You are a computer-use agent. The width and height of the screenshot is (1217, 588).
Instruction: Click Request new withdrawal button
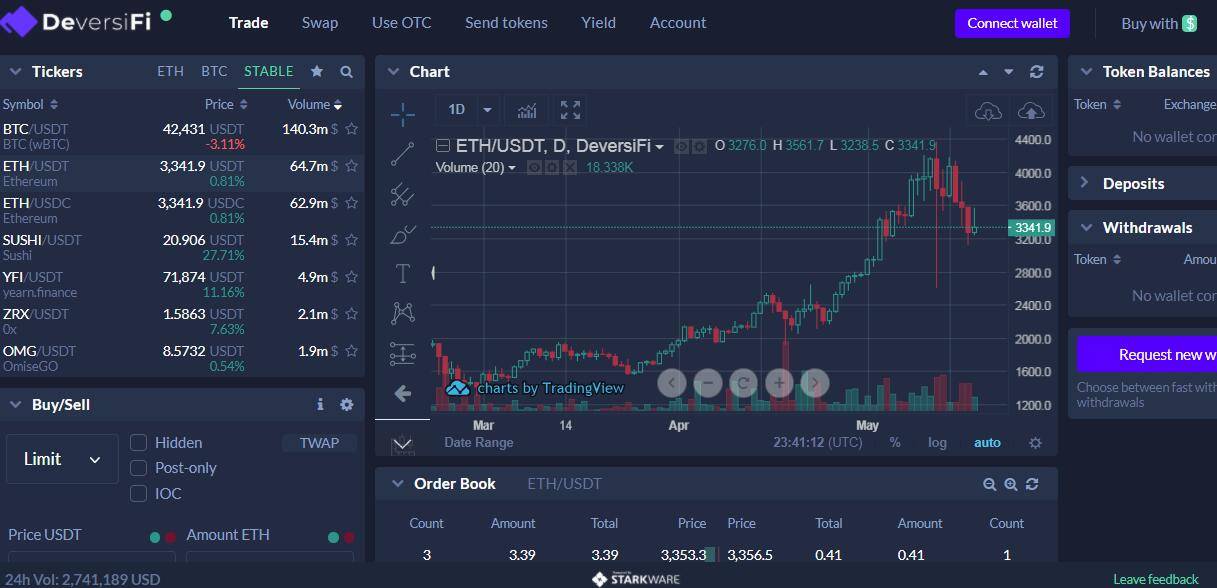click(1147, 354)
